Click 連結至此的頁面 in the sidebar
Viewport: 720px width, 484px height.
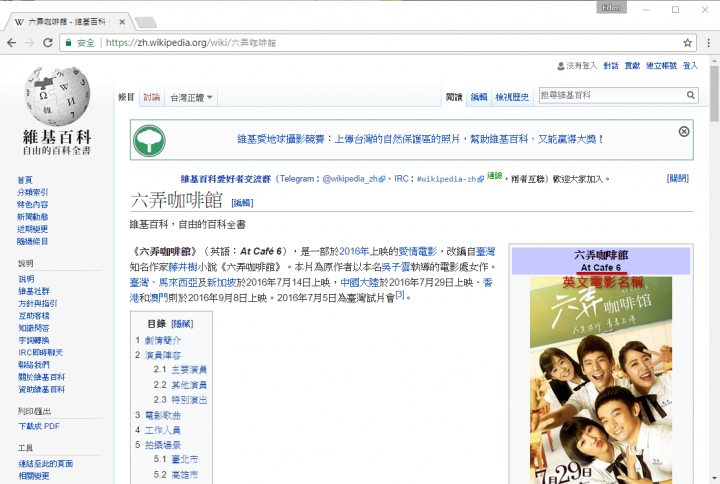point(45,463)
